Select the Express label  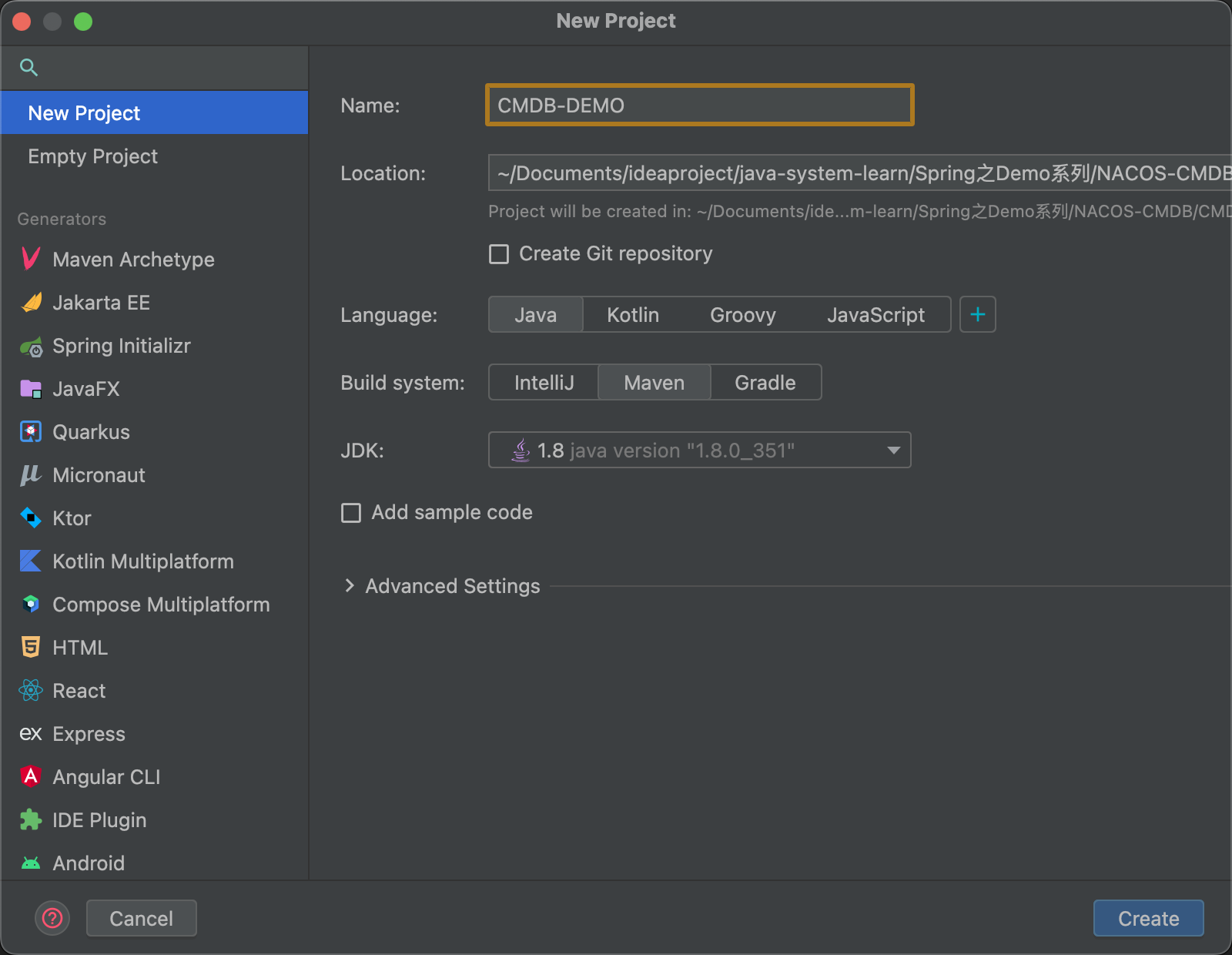89,734
